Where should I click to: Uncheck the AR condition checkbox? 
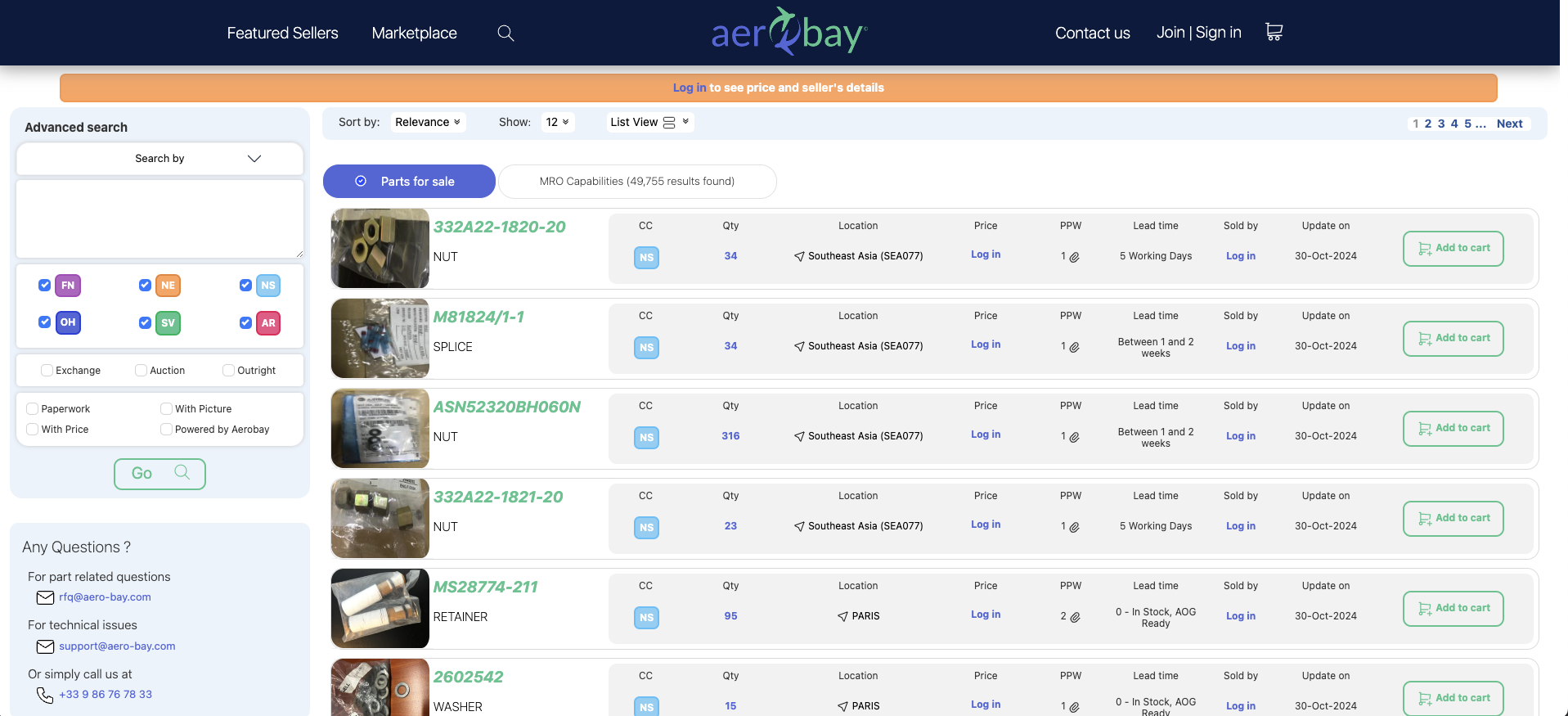pos(245,322)
